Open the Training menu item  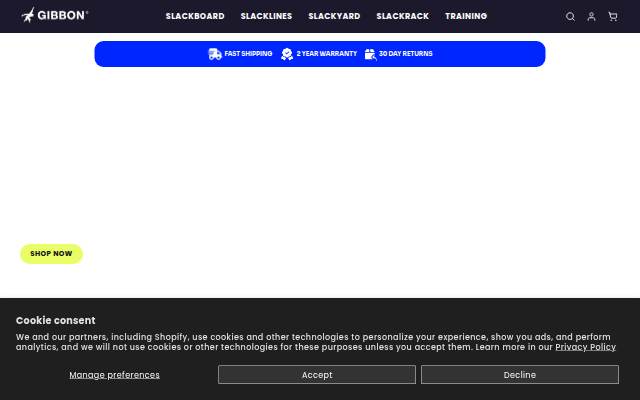[x=466, y=16]
